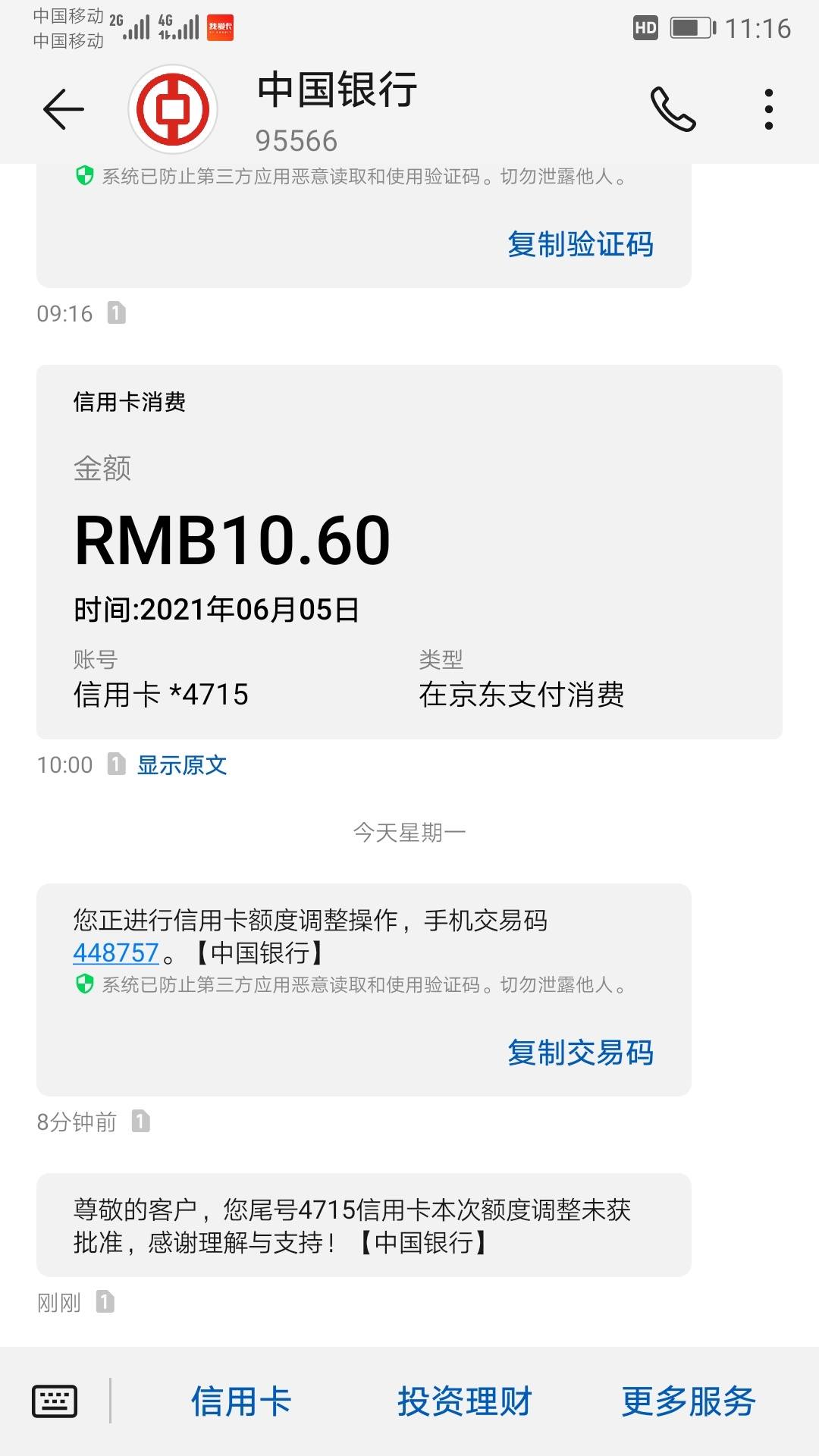Screen dimensions: 819x1456
Task: Tap SIM card icon beside 8分钟前
Action: (140, 1121)
